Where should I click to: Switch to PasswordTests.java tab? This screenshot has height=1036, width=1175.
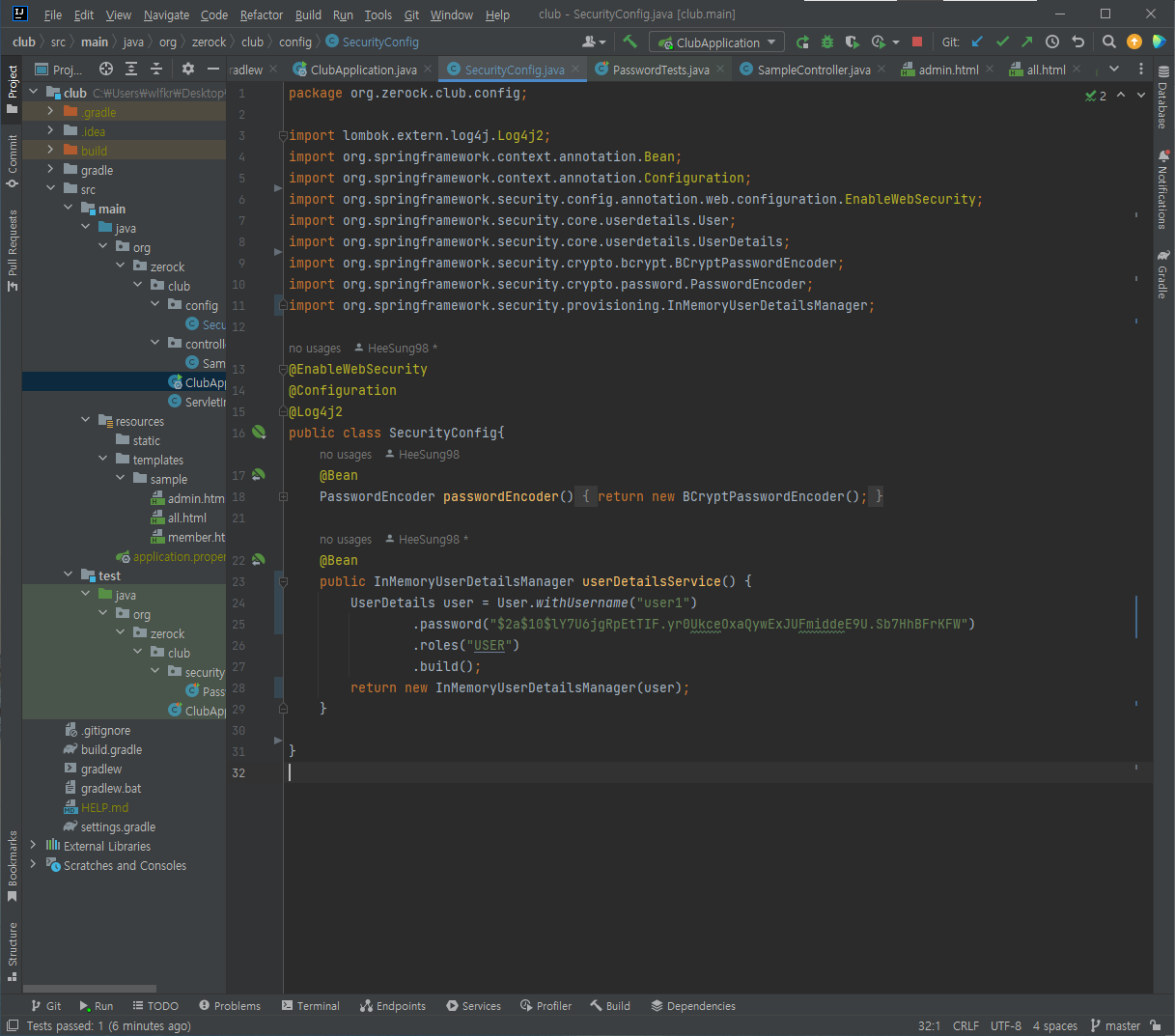tap(660, 70)
